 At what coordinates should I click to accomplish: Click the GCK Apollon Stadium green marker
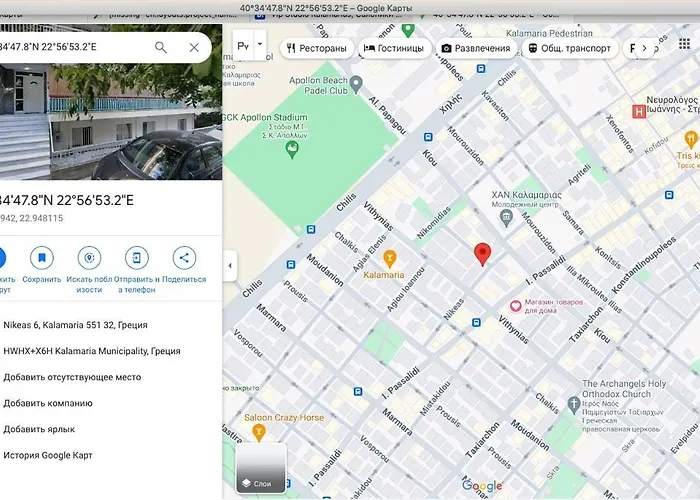[x=292, y=150]
